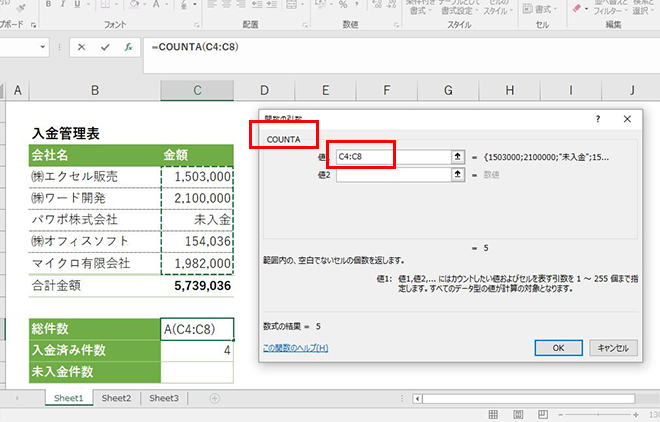660x422 pixels.
Task: Click the cancel (X) formula bar icon
Action: (81, 47)
